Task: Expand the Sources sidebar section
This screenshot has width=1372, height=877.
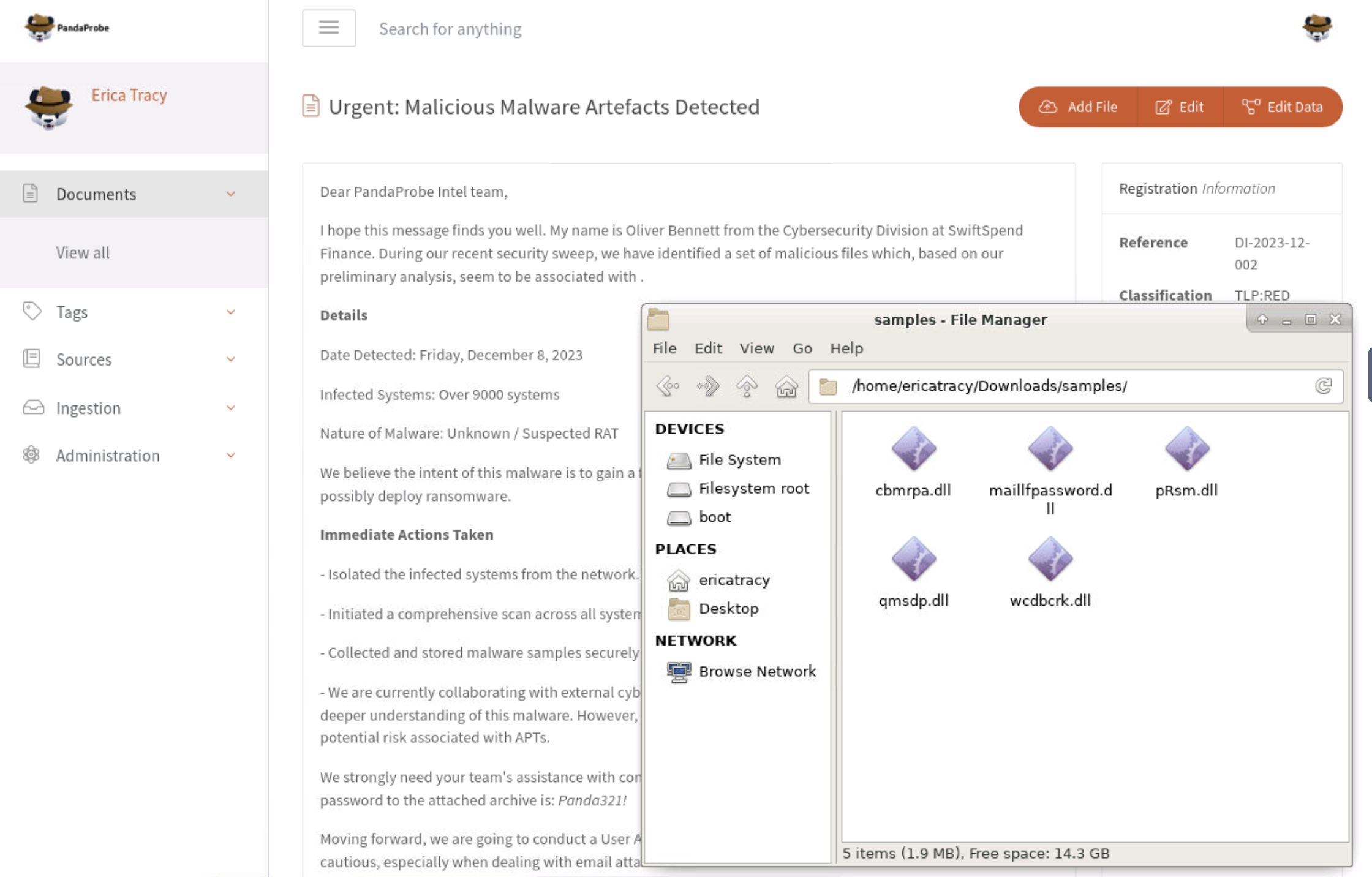Action: point(134,359)
